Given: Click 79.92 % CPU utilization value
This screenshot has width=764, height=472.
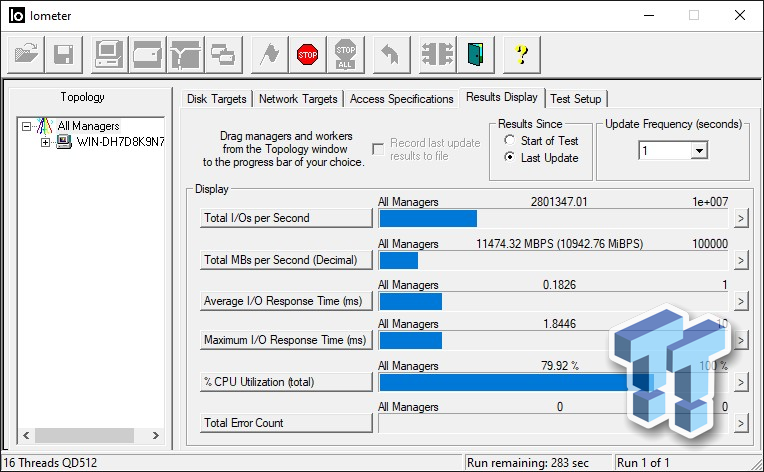Looking at the screenshot, I should click(560, 365).
